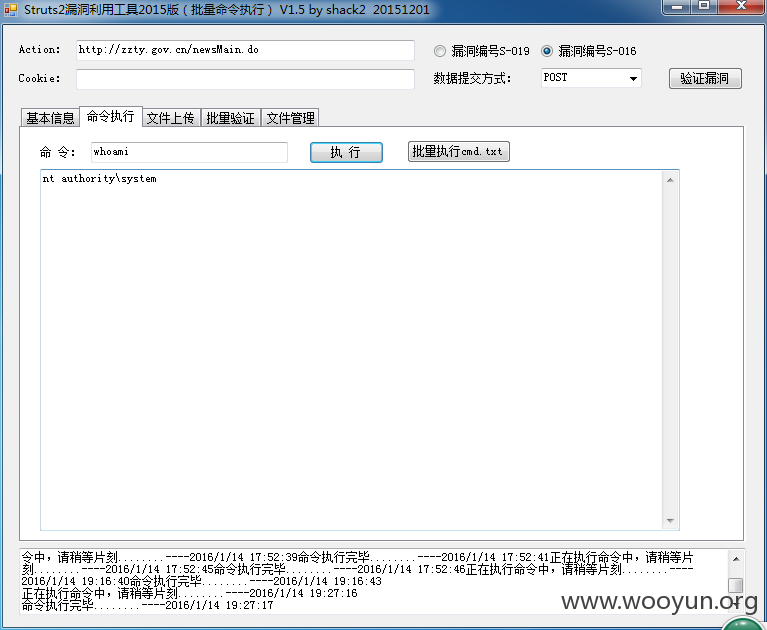Click the application icon in the title bar
This screenshot has width=767, height=630.
[10, 10]
